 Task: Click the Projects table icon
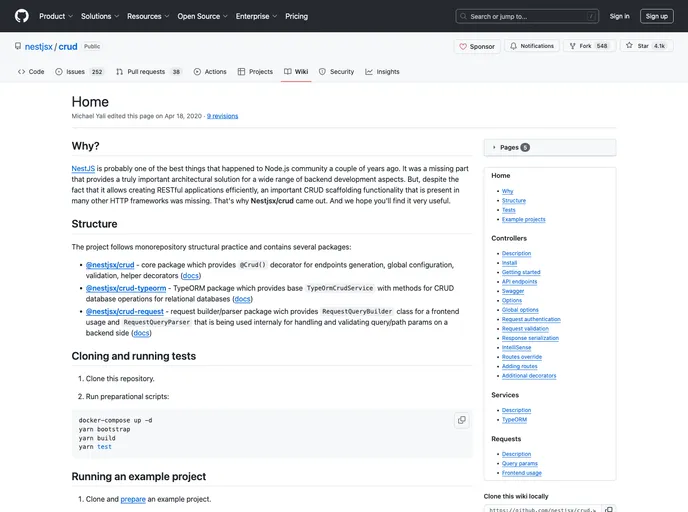pyautogui.click(x=241, y=72)
